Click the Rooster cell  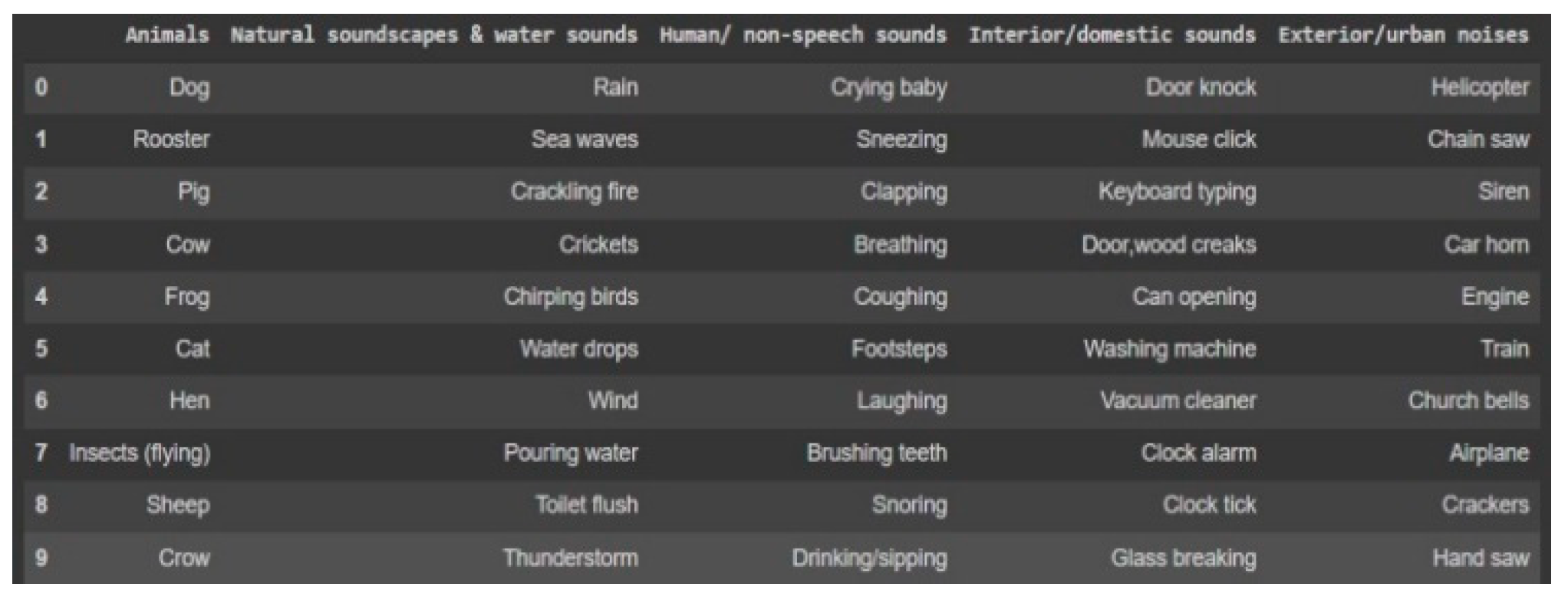click(171, 140)
